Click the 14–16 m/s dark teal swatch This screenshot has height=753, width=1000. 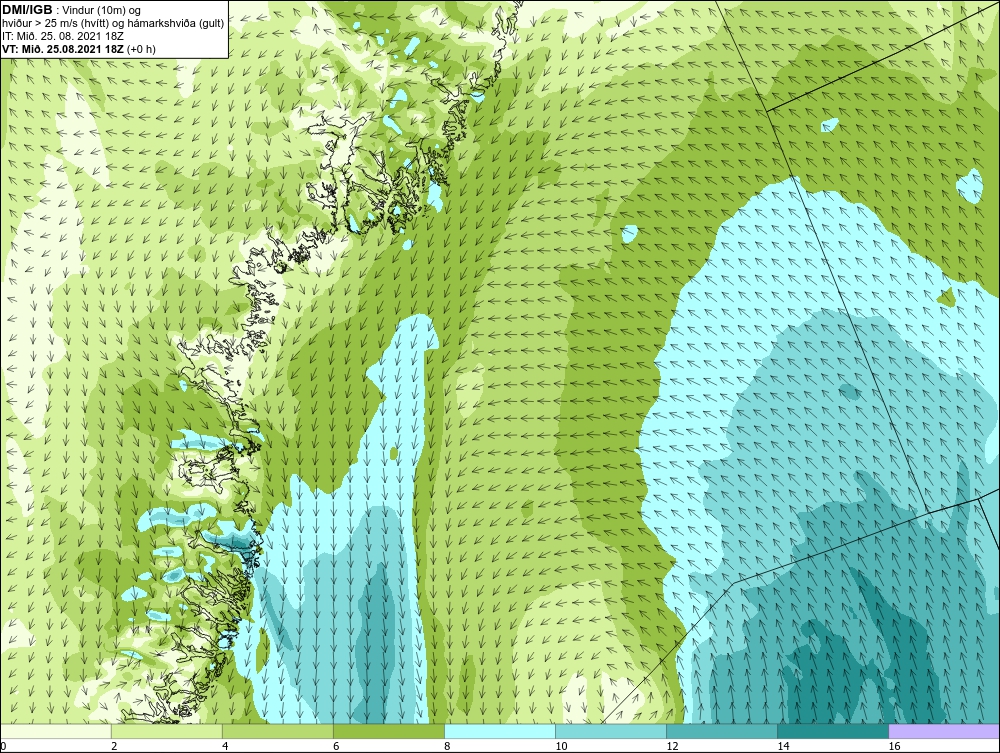click(x=833, y=731)
